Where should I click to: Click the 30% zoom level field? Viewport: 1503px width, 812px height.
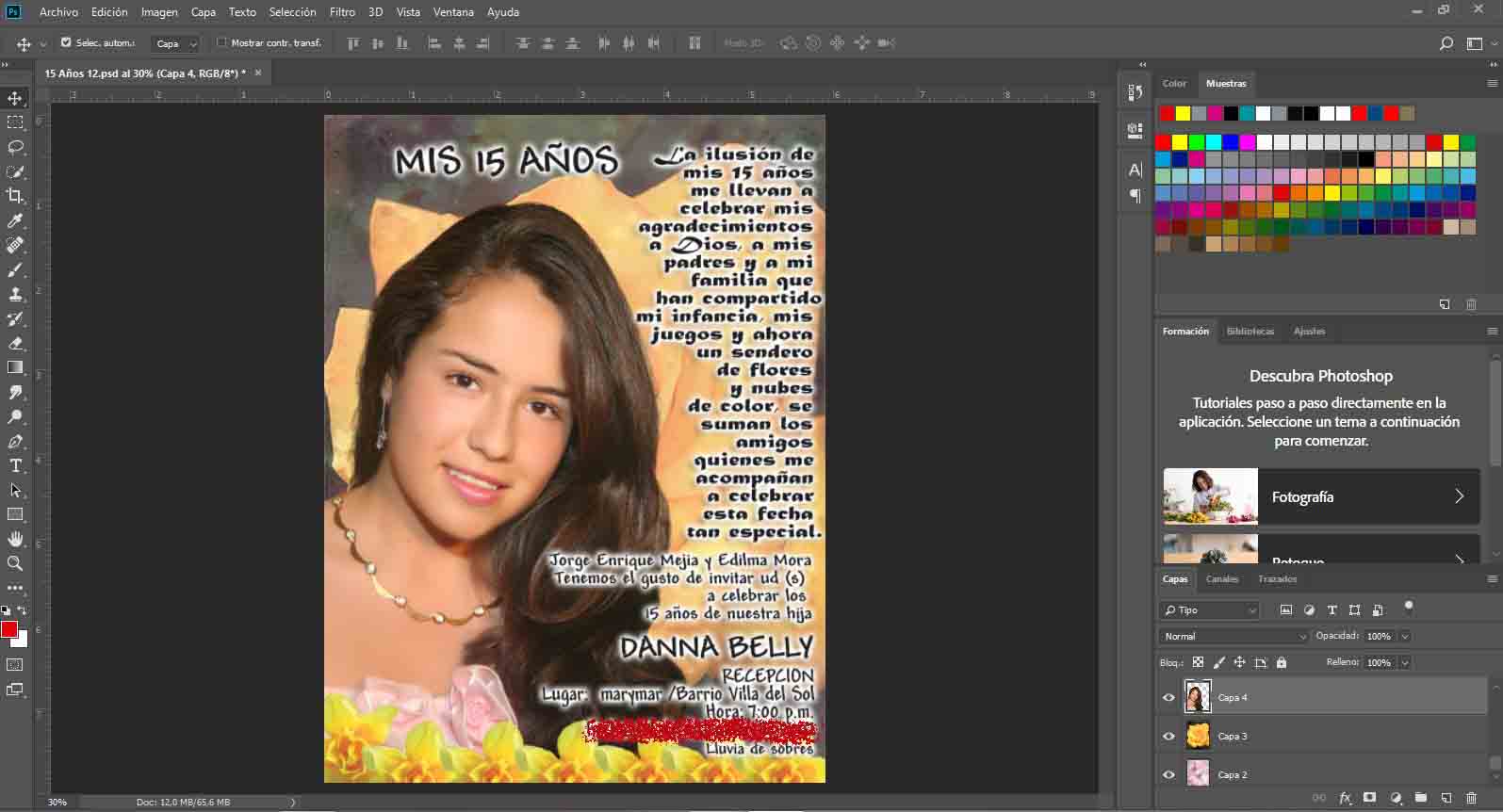pos(57,803)
